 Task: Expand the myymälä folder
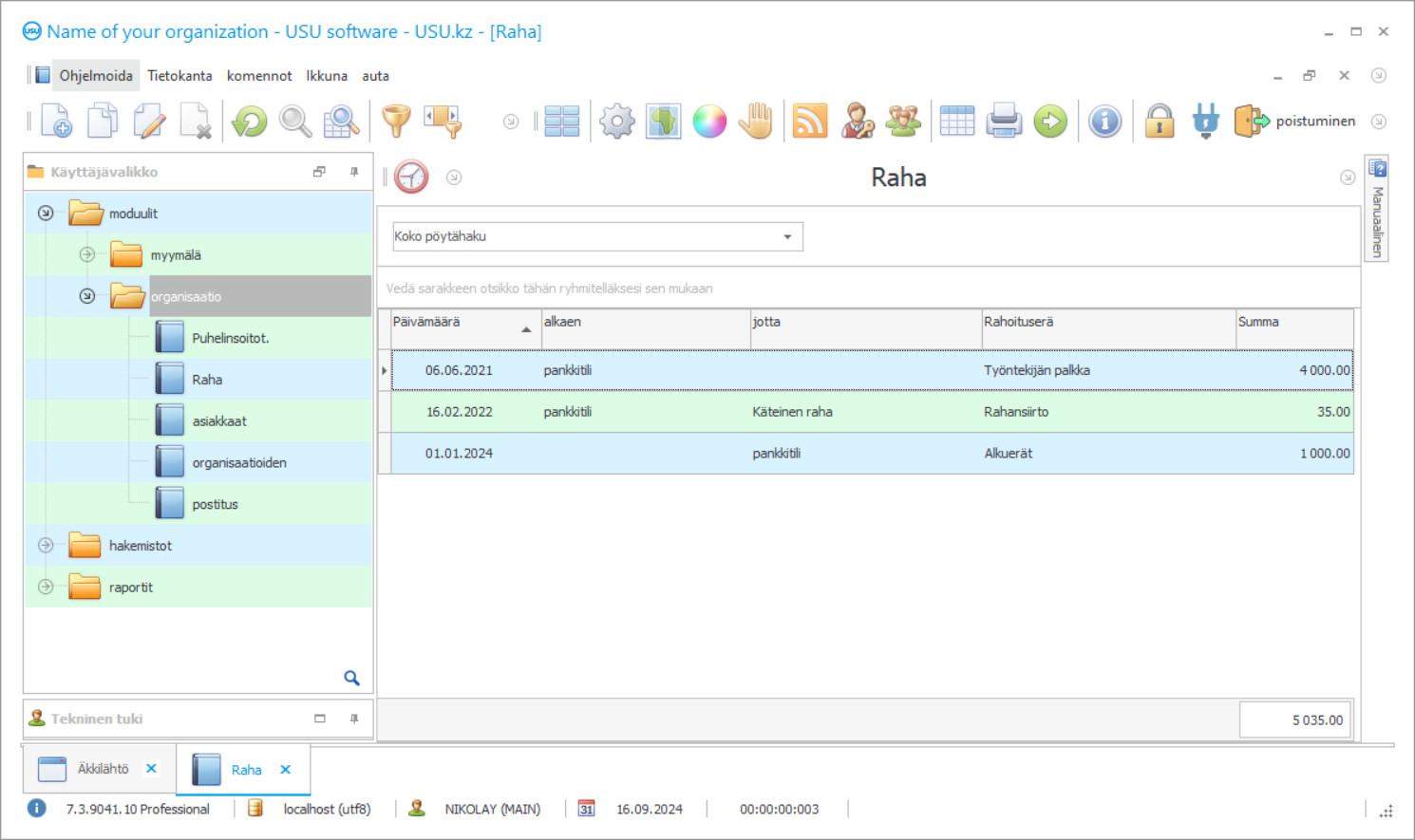87,254
